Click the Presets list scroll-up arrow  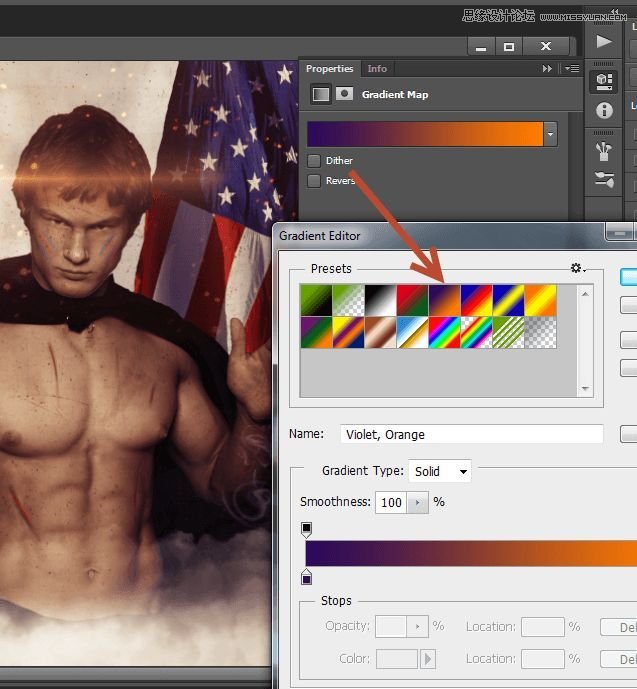point(585,294)
